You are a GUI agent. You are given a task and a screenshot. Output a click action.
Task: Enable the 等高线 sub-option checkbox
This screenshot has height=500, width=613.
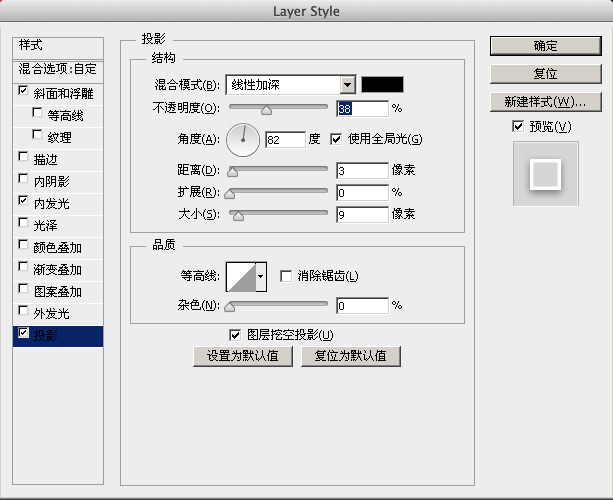[x=37, y=113]
